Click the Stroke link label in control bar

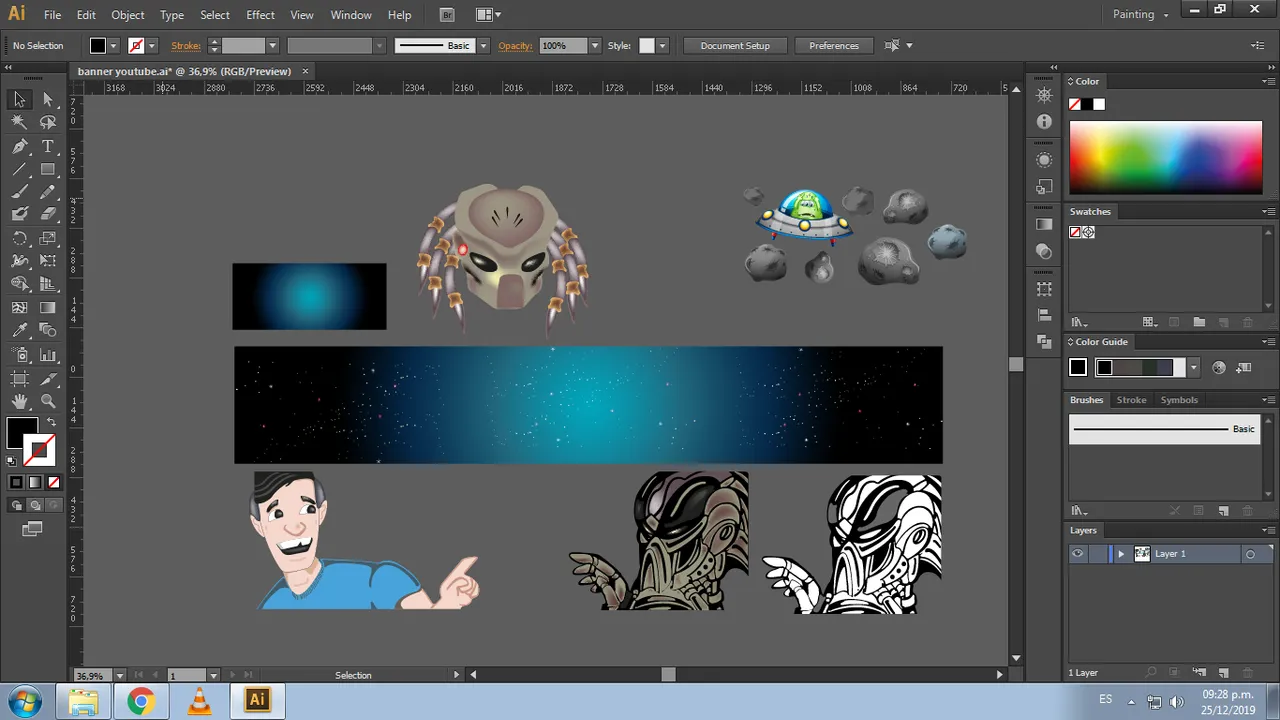click(186, 46)
